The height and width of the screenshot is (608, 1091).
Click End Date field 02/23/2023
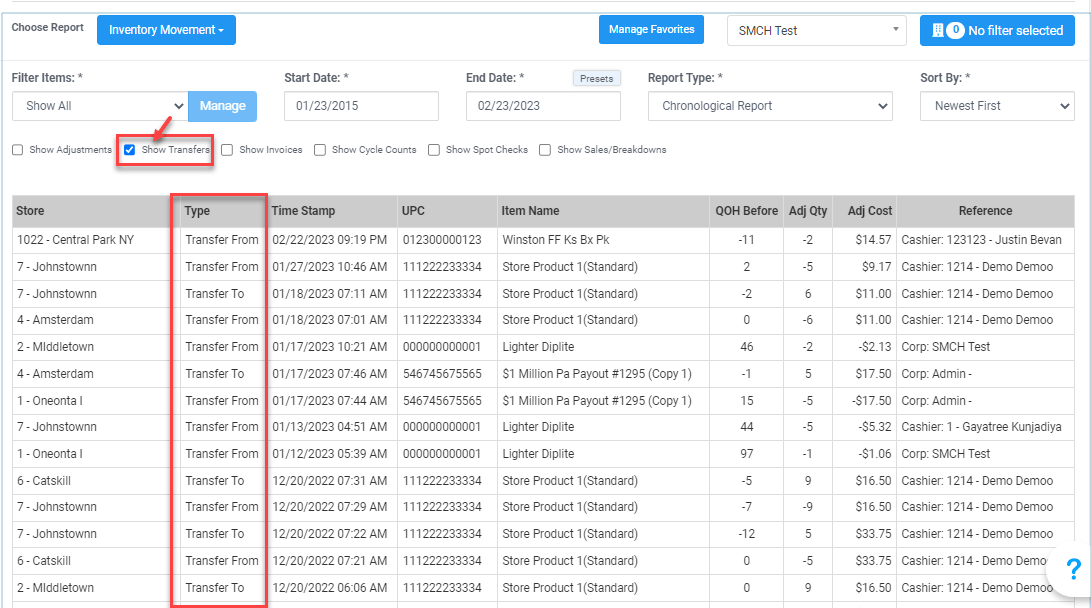543,106
